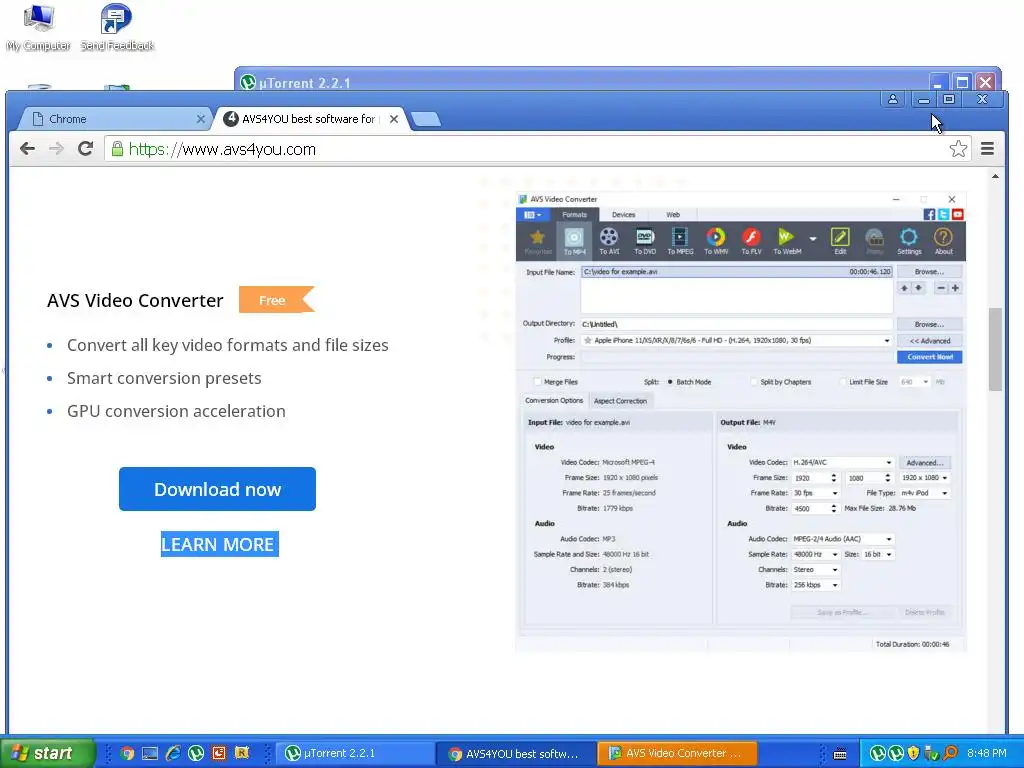Screen dimensions: 1024x768
Task: Click the video Bitrate 4500 stepper
Action: [x=833, y=509]
